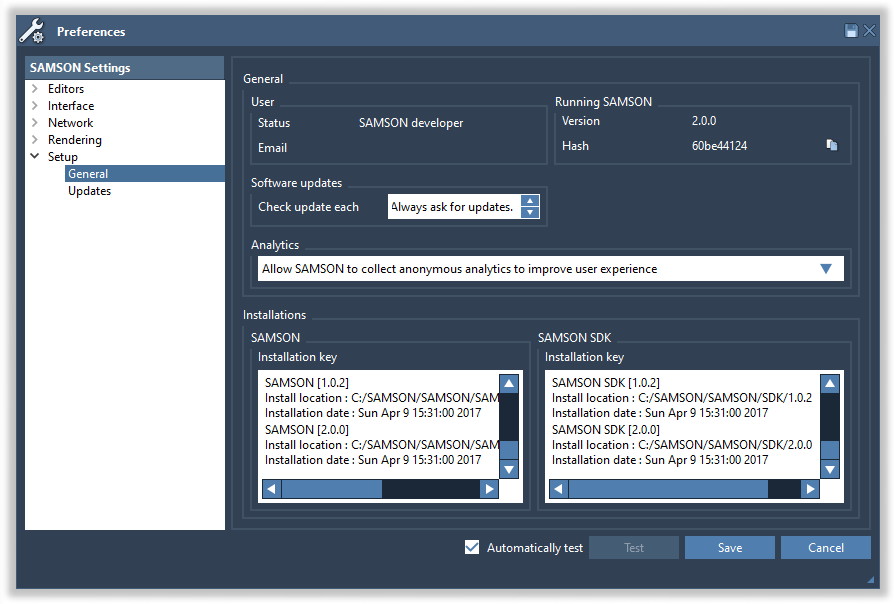Open the Network settings category
Viewport: 894px width, 604px height.
70,123
